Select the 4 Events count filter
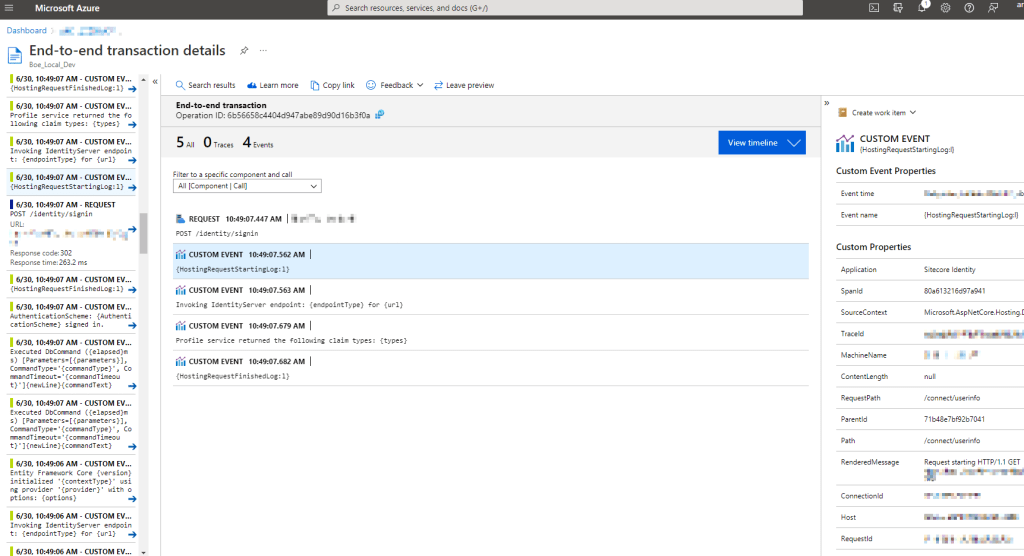Viewport: 1024px width, 556px height. pyautogui.click(x=257, y=143)
